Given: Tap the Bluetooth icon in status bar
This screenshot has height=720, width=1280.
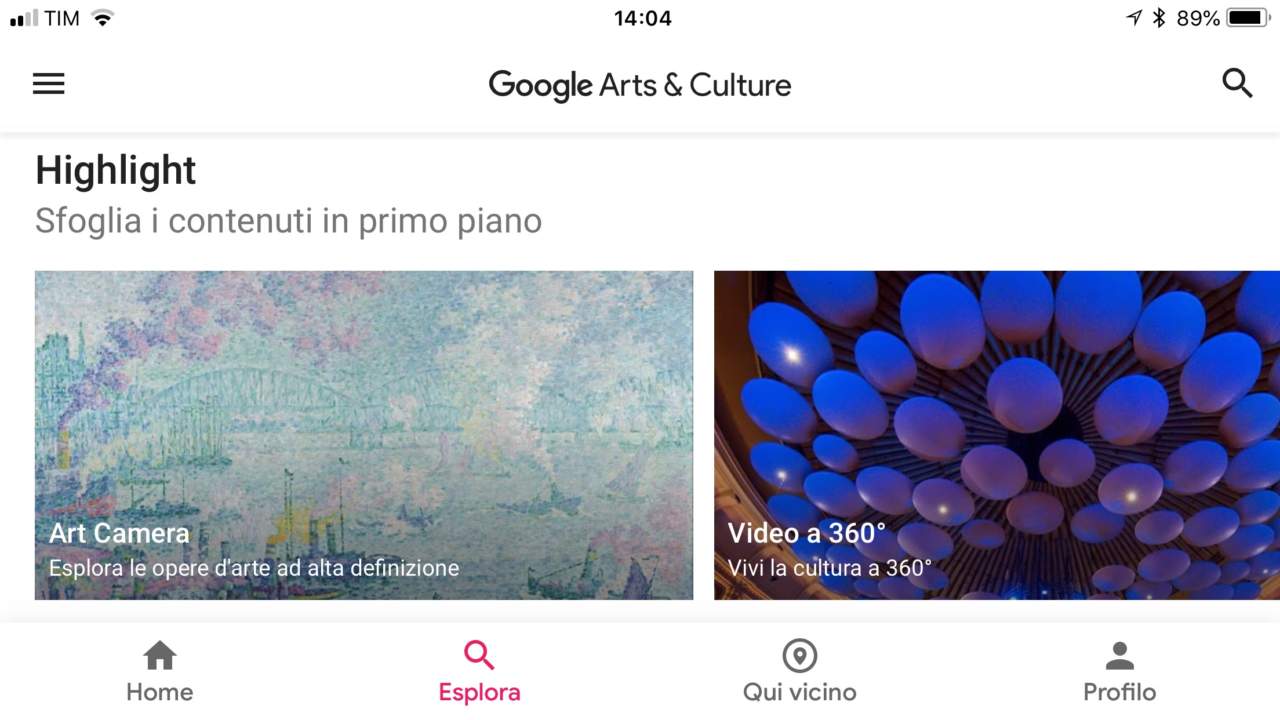Looking at the screenshot, I should (1160, 18).
